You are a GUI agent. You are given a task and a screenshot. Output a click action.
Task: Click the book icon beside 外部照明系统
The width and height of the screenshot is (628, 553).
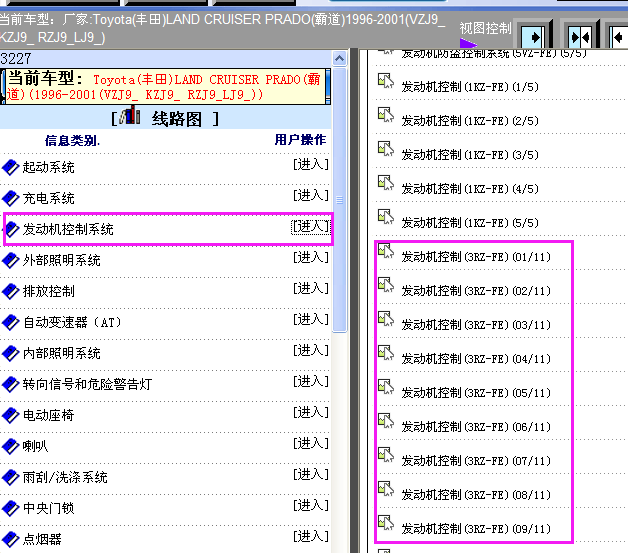(x=10, y=260)
